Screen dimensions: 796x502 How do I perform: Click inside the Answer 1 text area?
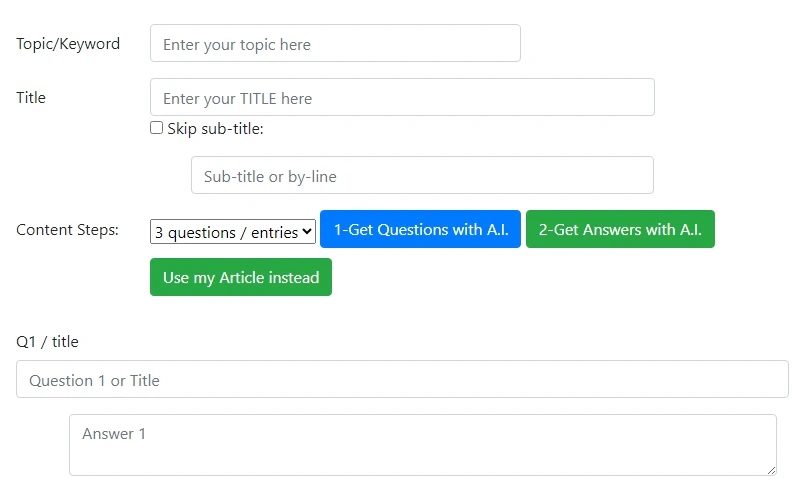point(422,445)
